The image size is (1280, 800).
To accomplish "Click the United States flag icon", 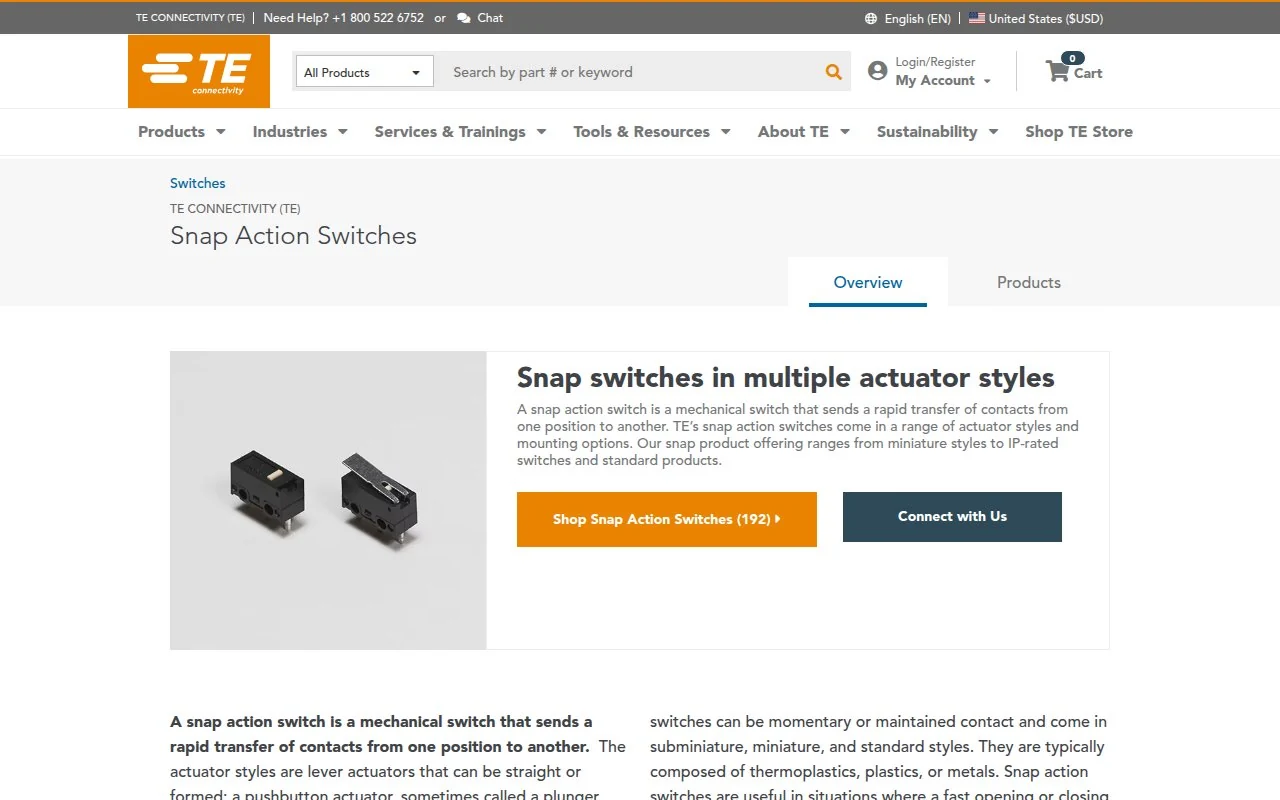I will click(977, 18).
